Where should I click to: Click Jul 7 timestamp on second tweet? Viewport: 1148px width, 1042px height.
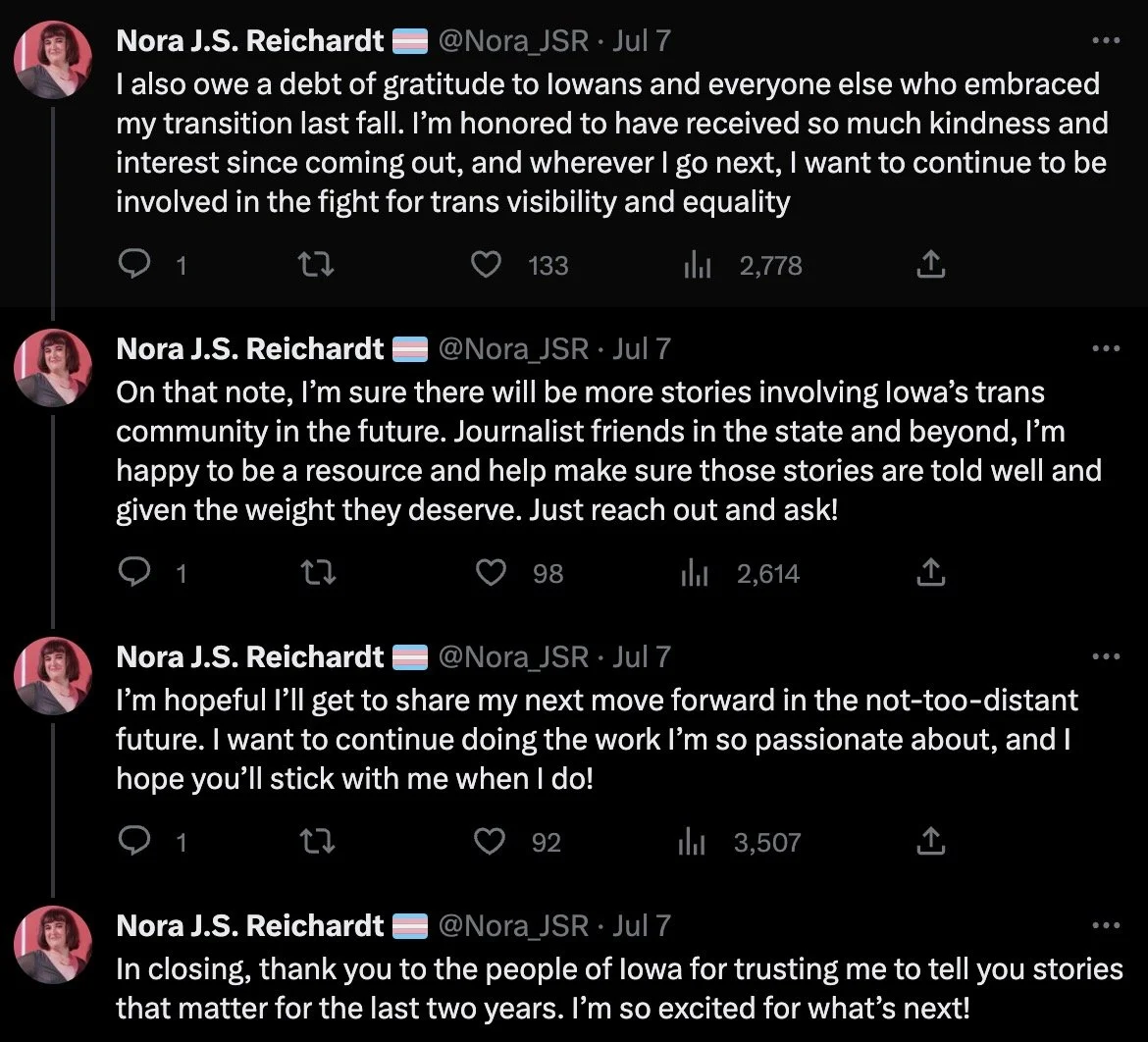coord(642,348)
